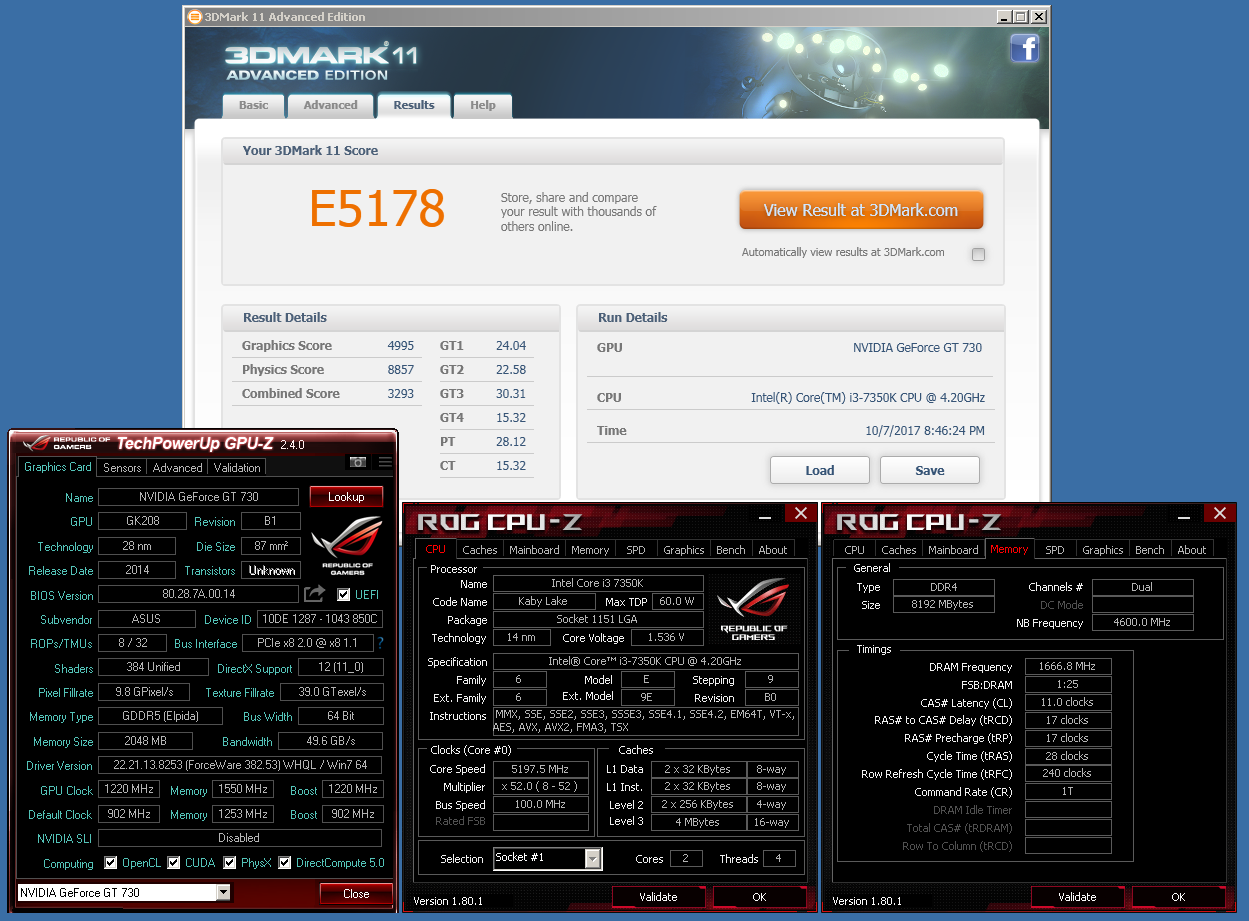Screen dimensions: 1249x921
Task: Click the Device ID field in GPU-Z
Action: coord(320,619)
